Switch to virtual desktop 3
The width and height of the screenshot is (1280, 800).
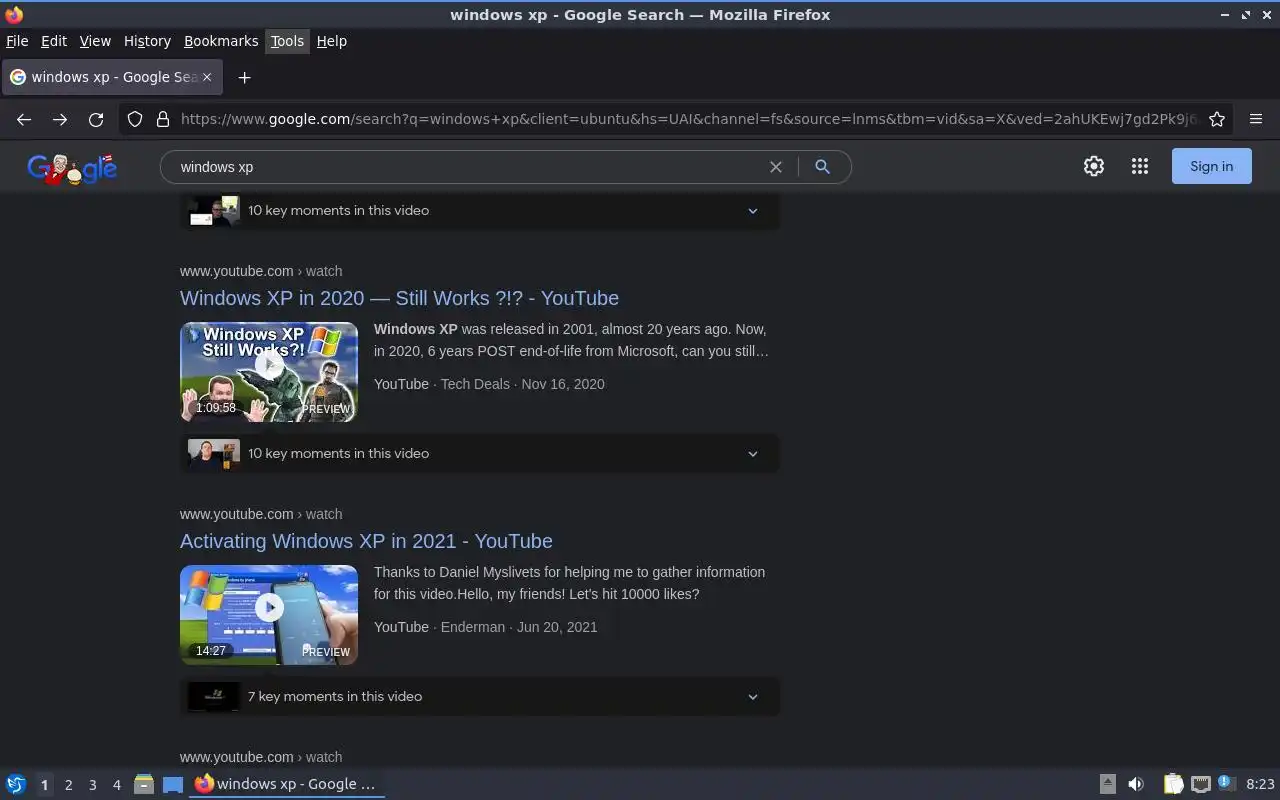tap(92, 785)
